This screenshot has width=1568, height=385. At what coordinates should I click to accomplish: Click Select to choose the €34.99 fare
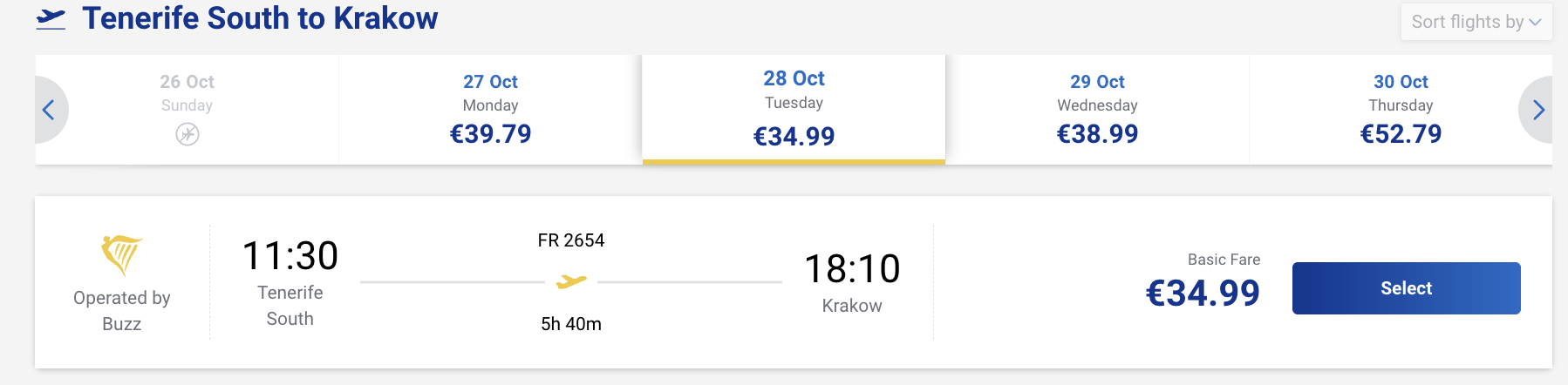pyautogui.click(x=1406, y=288)
